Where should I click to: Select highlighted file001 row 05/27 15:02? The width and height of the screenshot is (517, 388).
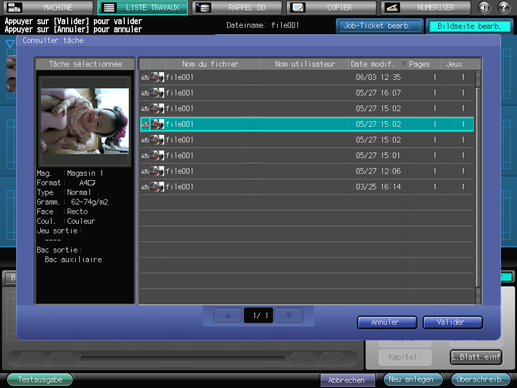[307, 124]
